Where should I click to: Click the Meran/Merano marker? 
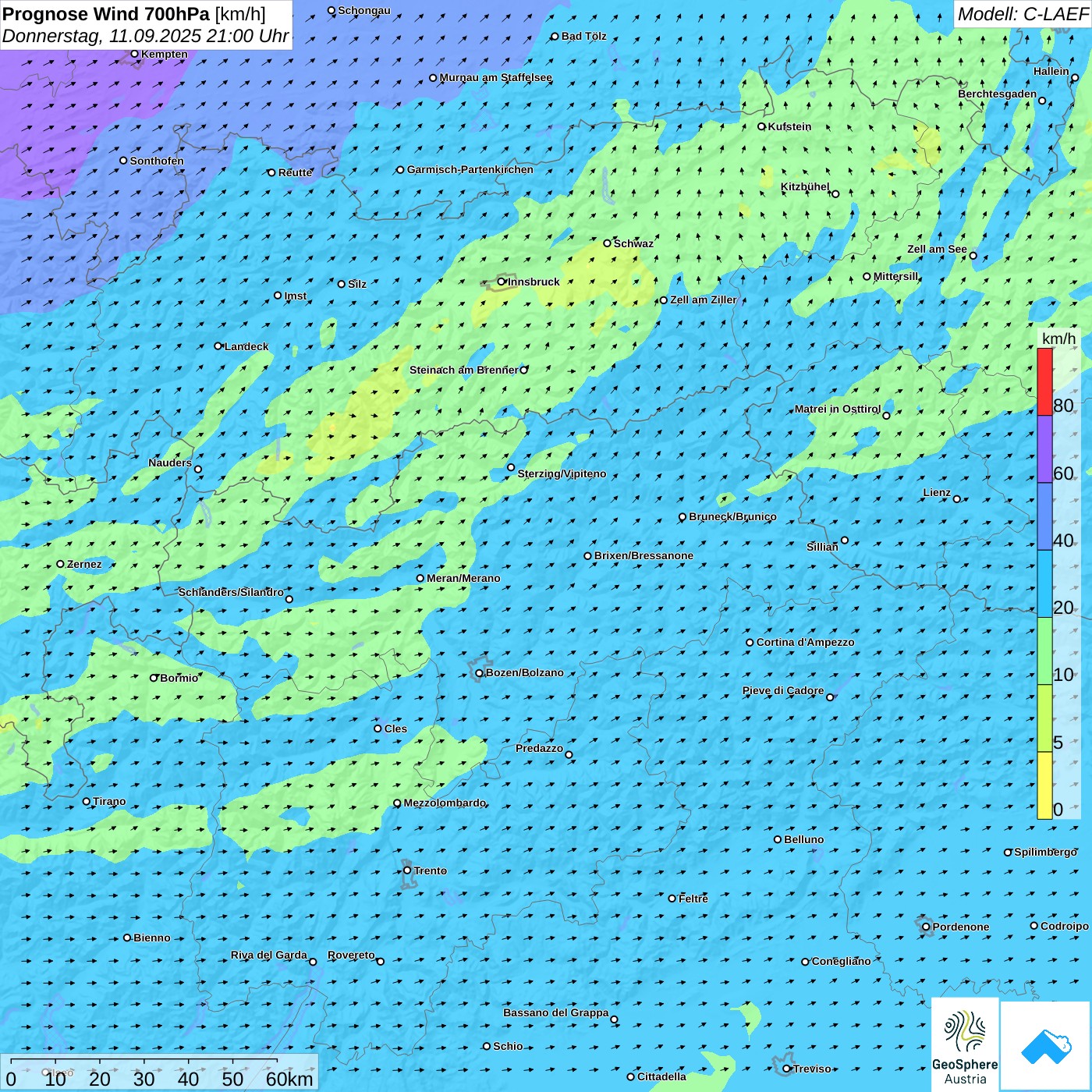pos(420,578)
